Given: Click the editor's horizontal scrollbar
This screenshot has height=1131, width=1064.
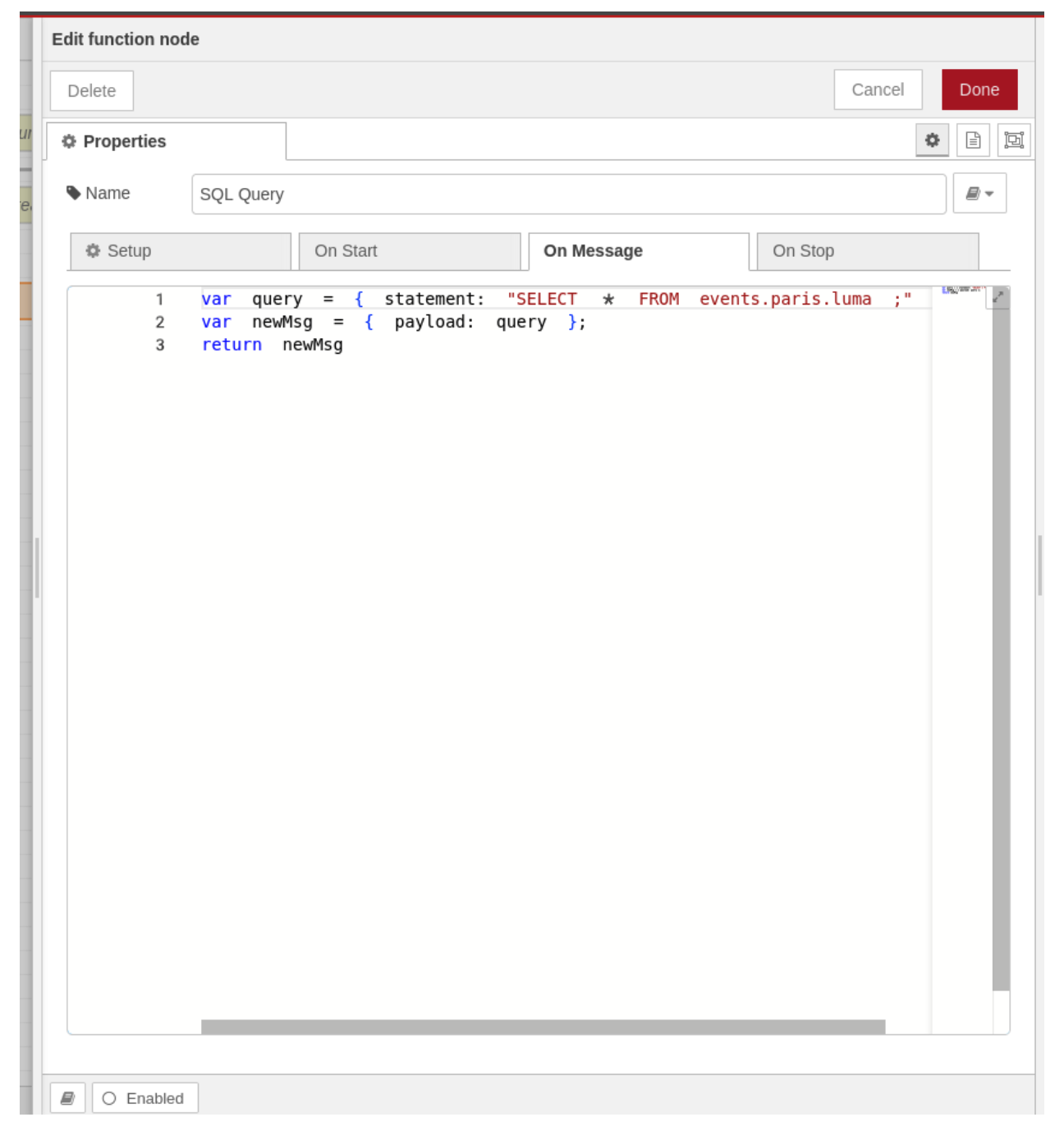Looking at the screenshot, I should click(543, 1027).
